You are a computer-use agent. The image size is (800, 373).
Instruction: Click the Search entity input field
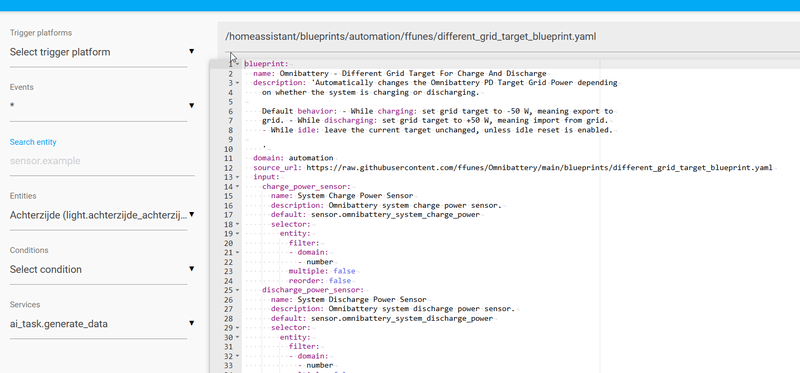[x=102, y=161]
